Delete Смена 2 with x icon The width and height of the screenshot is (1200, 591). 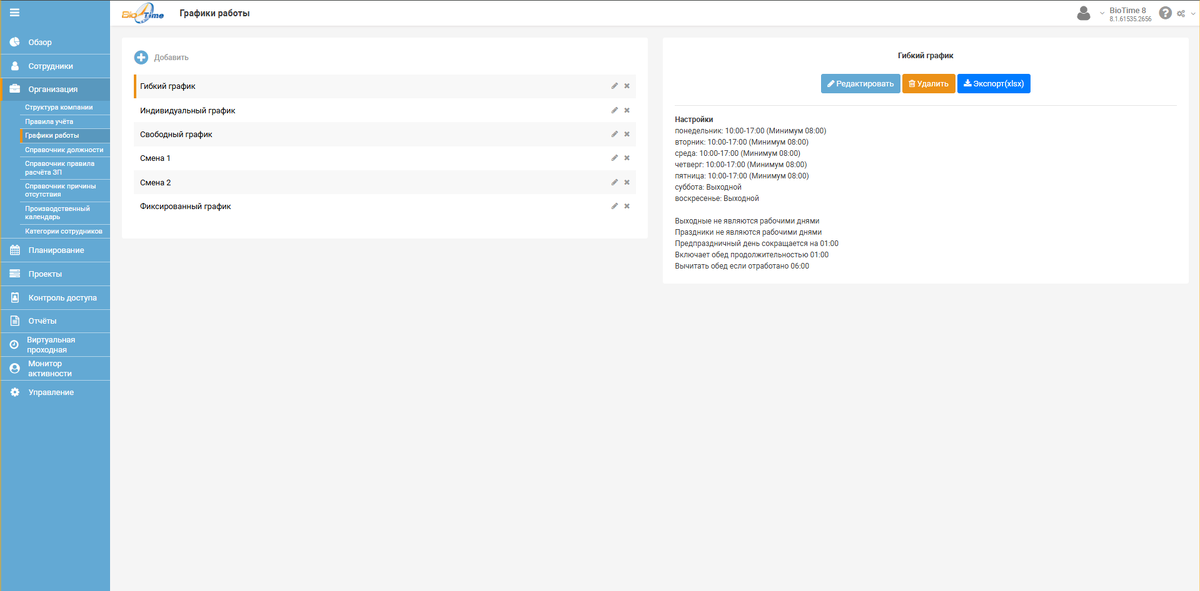coord(627,182)
